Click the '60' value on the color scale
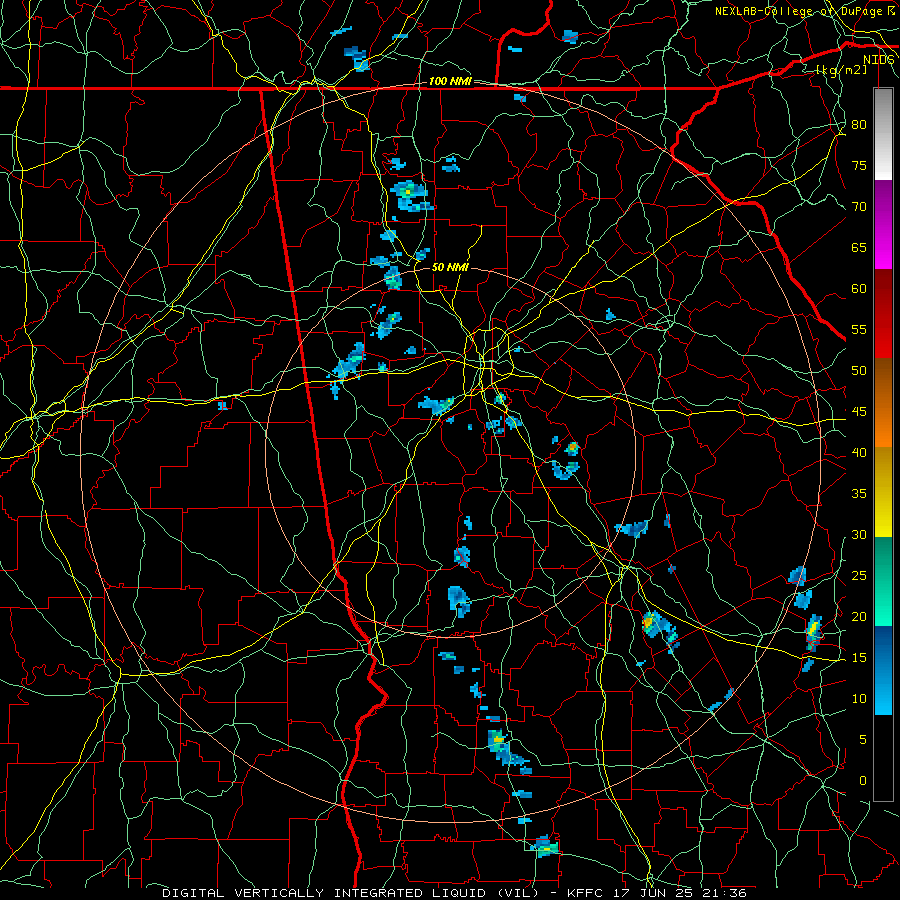The image size is (900, 900). coord(859,289)
